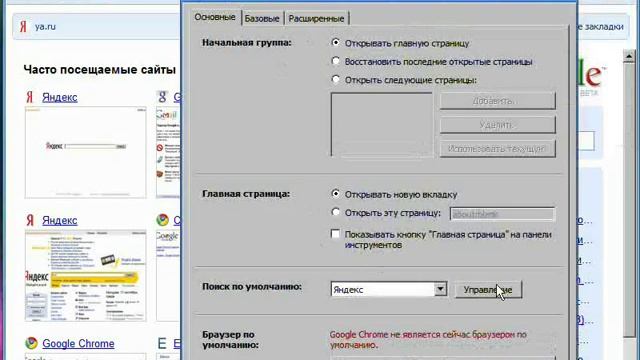Click the startup pages list box

(x=382, y=124)
